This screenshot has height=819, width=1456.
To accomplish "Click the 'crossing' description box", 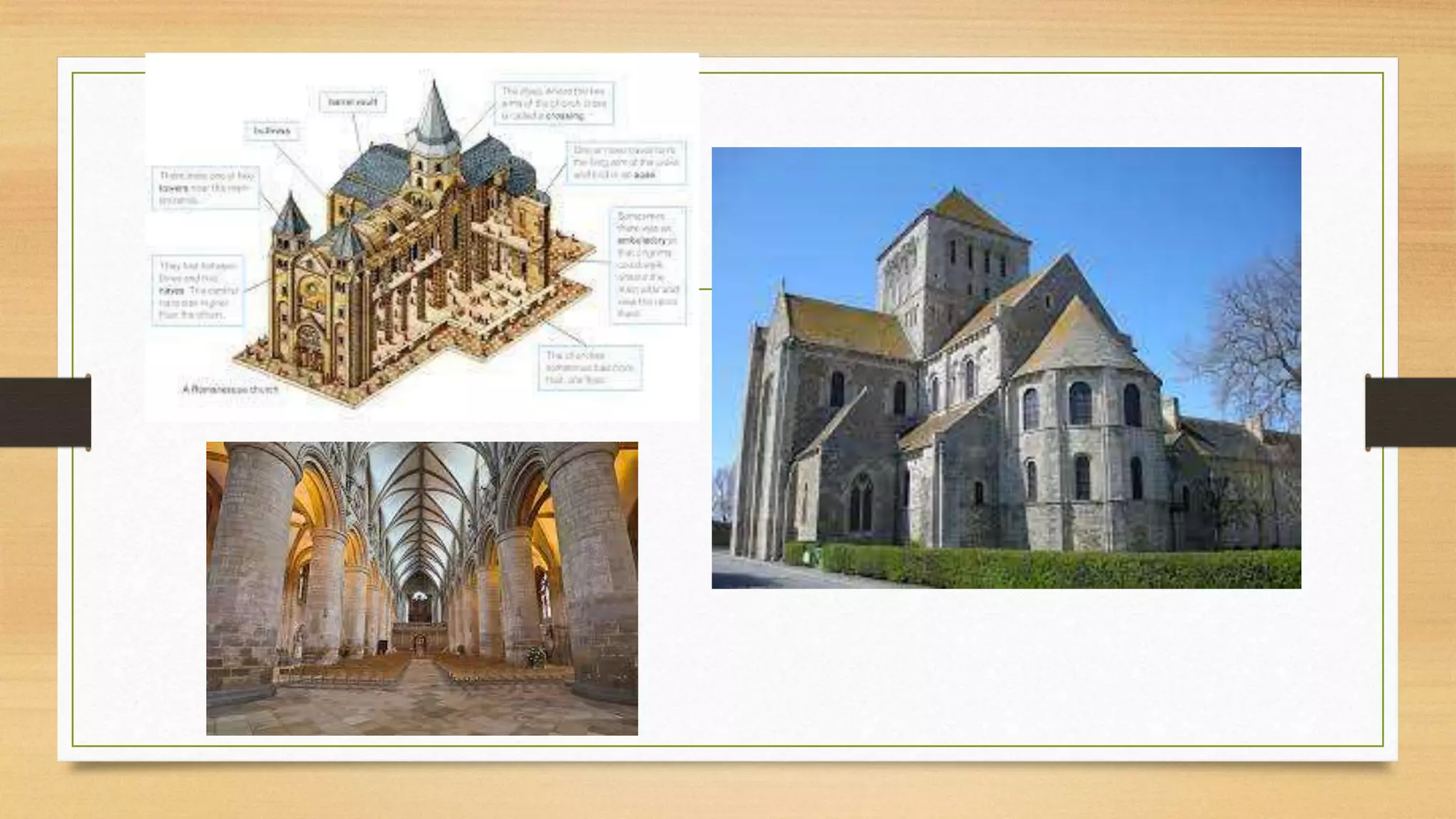I will pos(554,103).
